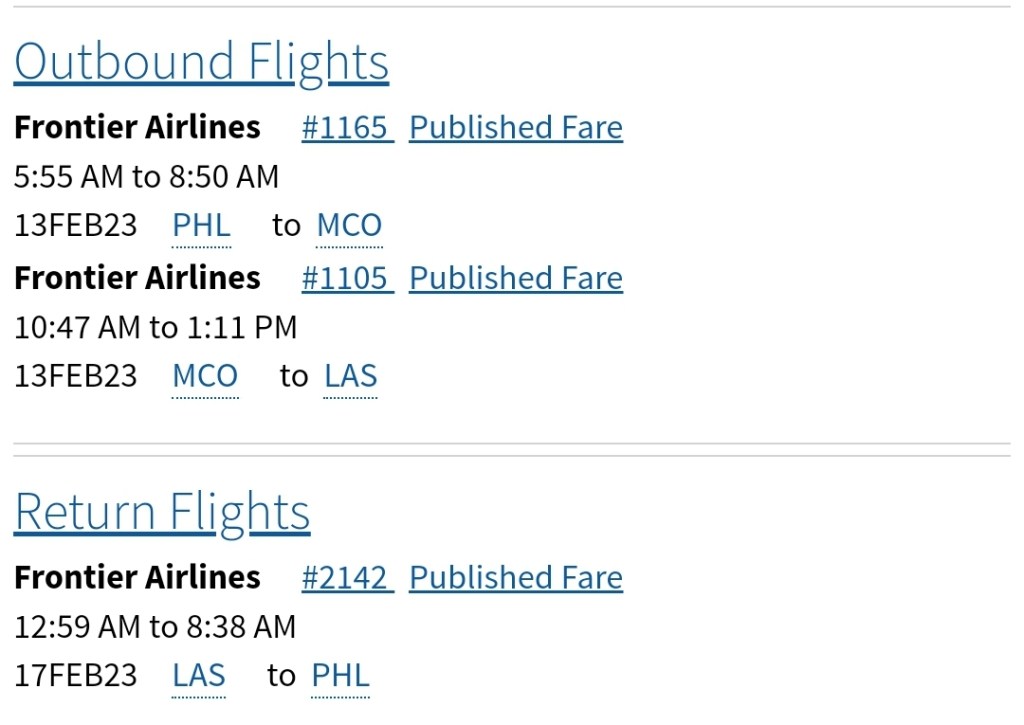Open Published Fare for flight #2142
Image resolution: width=1024 pixels, height=725 pixels.
516,578
